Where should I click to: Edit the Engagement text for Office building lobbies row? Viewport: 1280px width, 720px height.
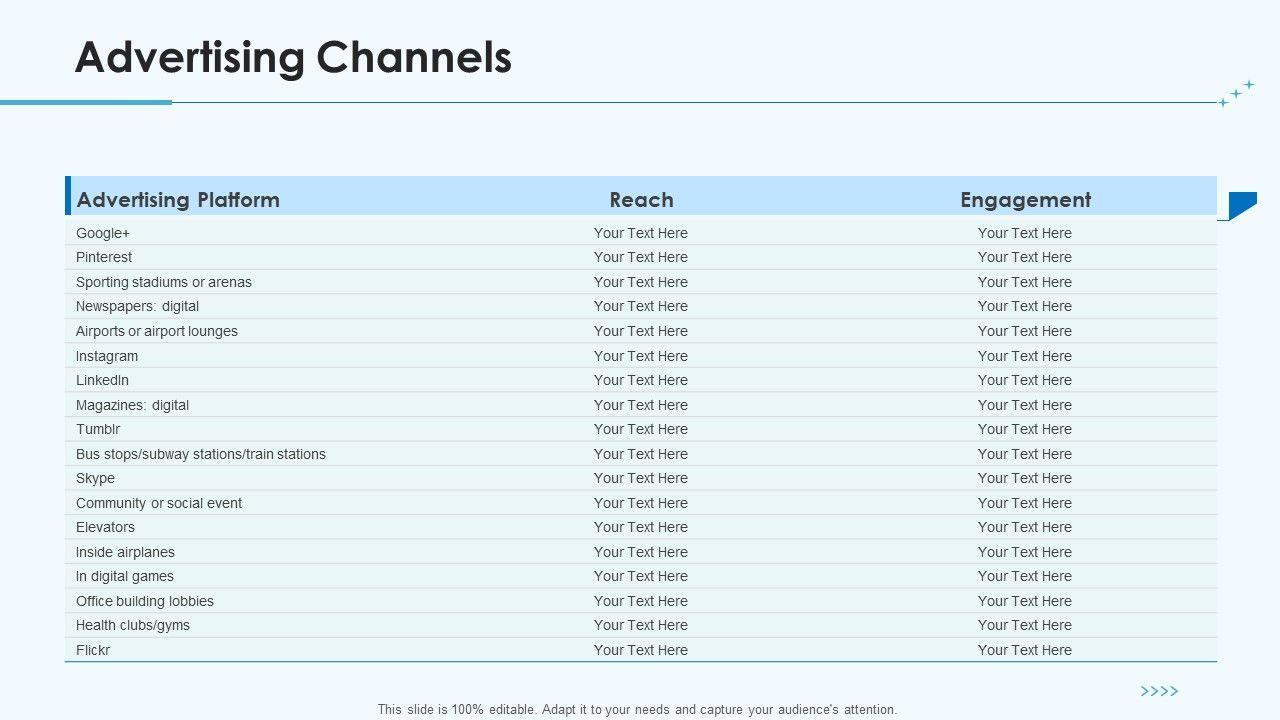pyautogui.click(x=1025, y=601)
